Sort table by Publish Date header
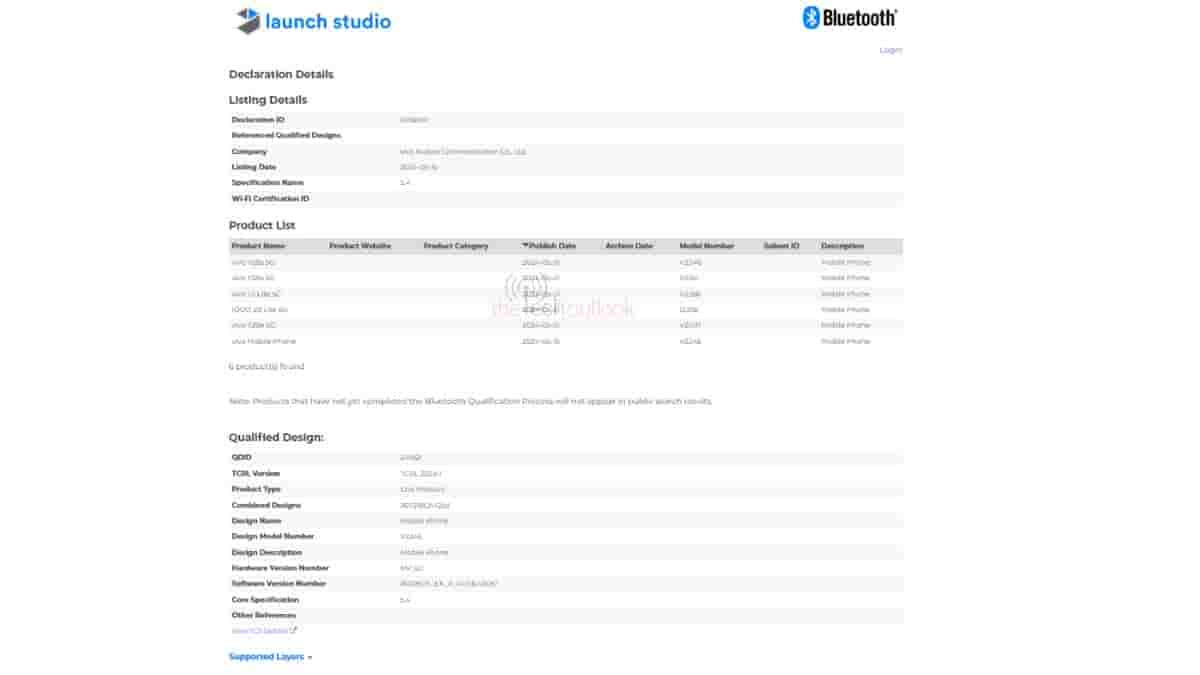 click(552, 246)
